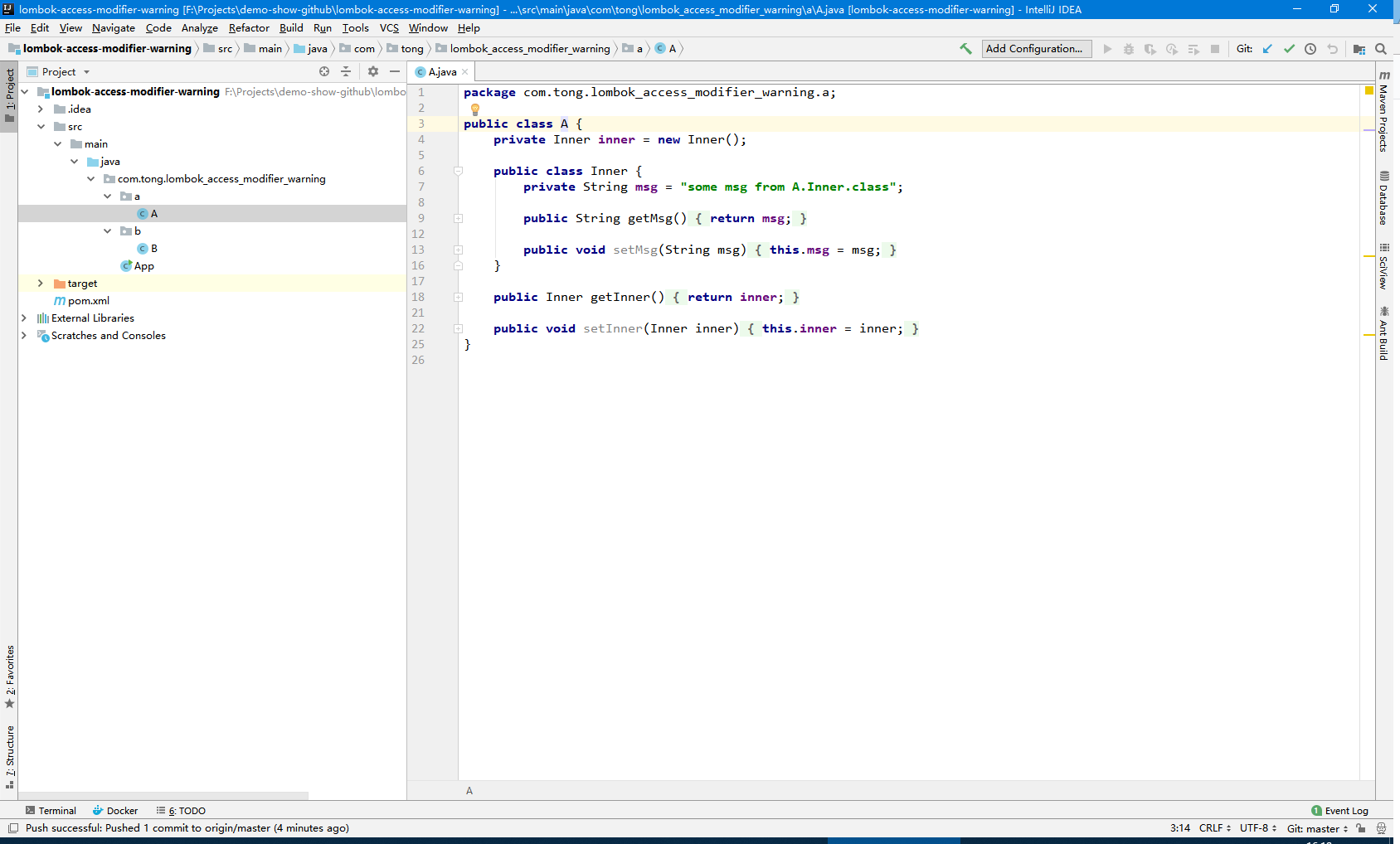Open UTF-8 encoding dropdown
1400x844 pixels.
pyautogui.click(x=1258, y=828)
